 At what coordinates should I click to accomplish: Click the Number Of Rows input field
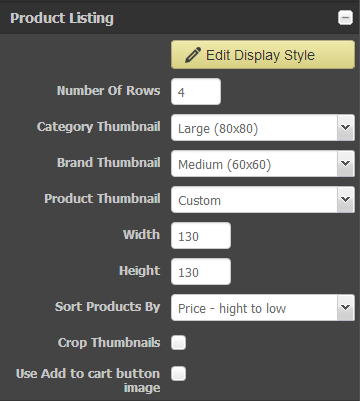click(196, 92)
